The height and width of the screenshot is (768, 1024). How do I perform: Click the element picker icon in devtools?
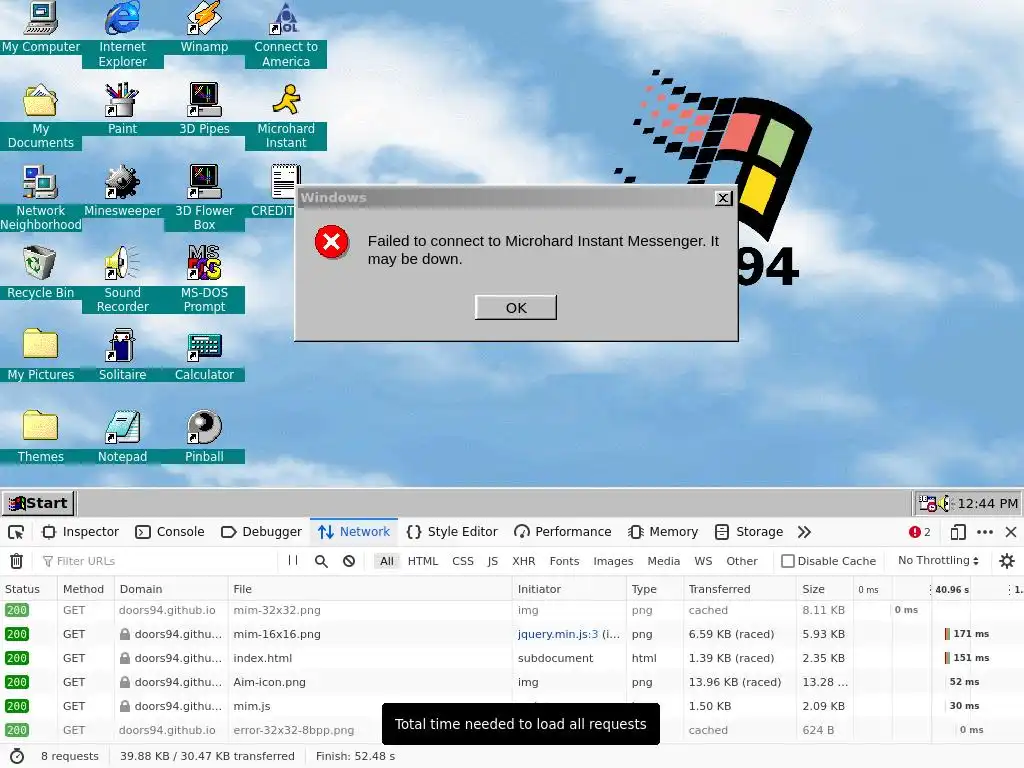coord(16,532)
